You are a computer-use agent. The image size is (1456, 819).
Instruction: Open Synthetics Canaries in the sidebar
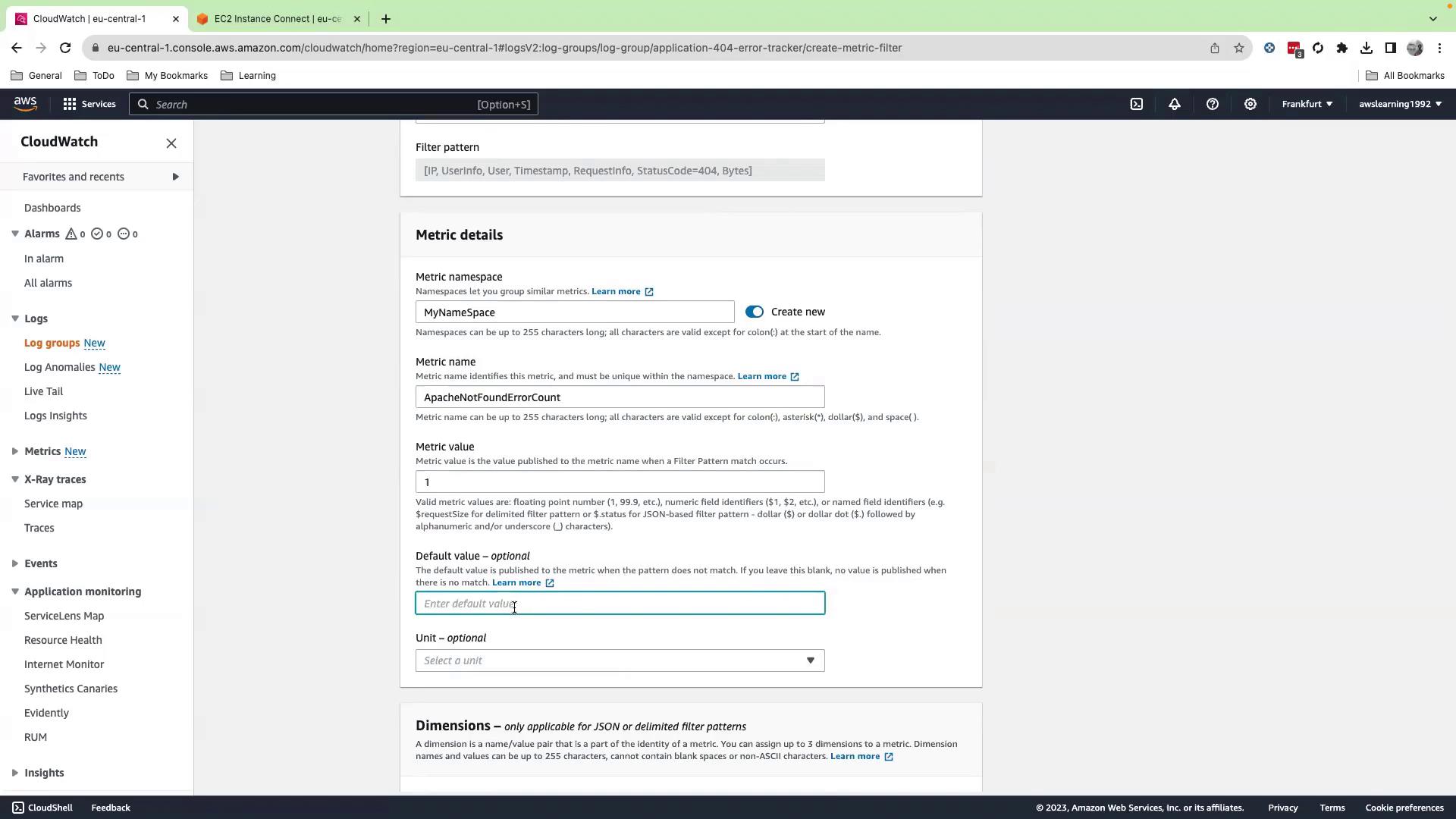(x=71, y=689)
